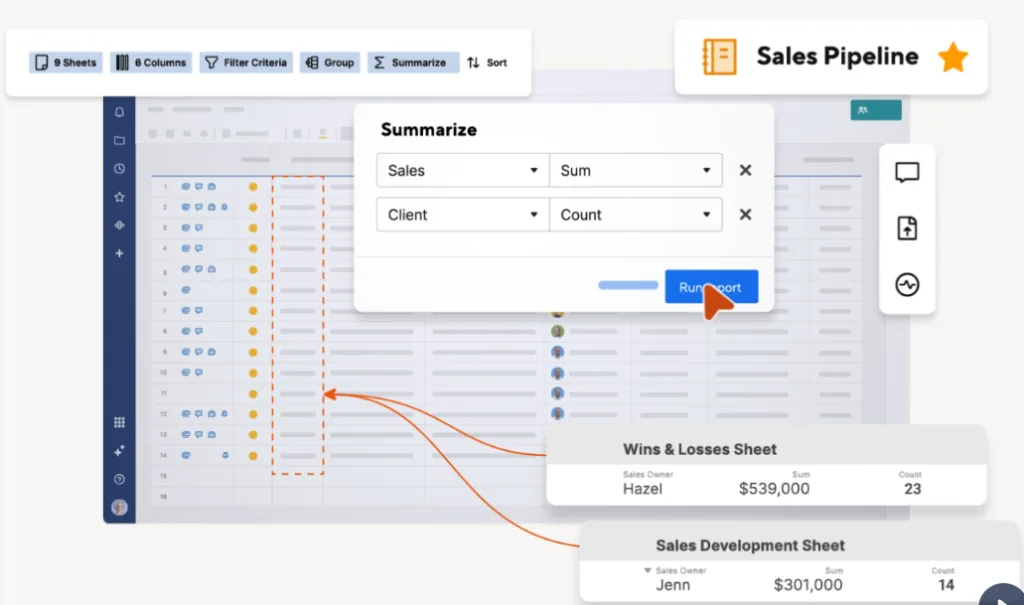Remove the Client Count summary row

pyautogui.click(x=745, y=215)
